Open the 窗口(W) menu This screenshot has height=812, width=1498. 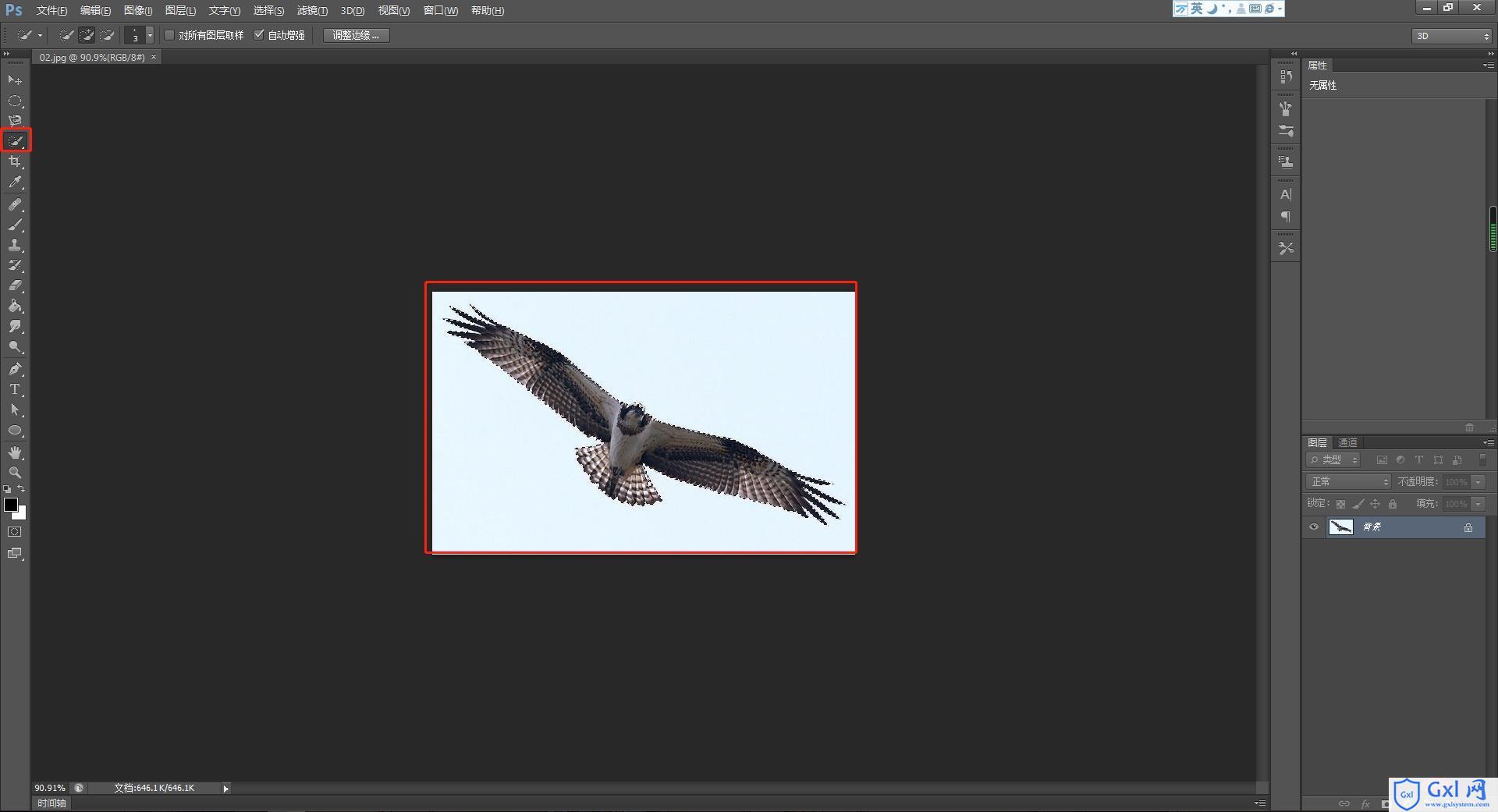(441, 11)
